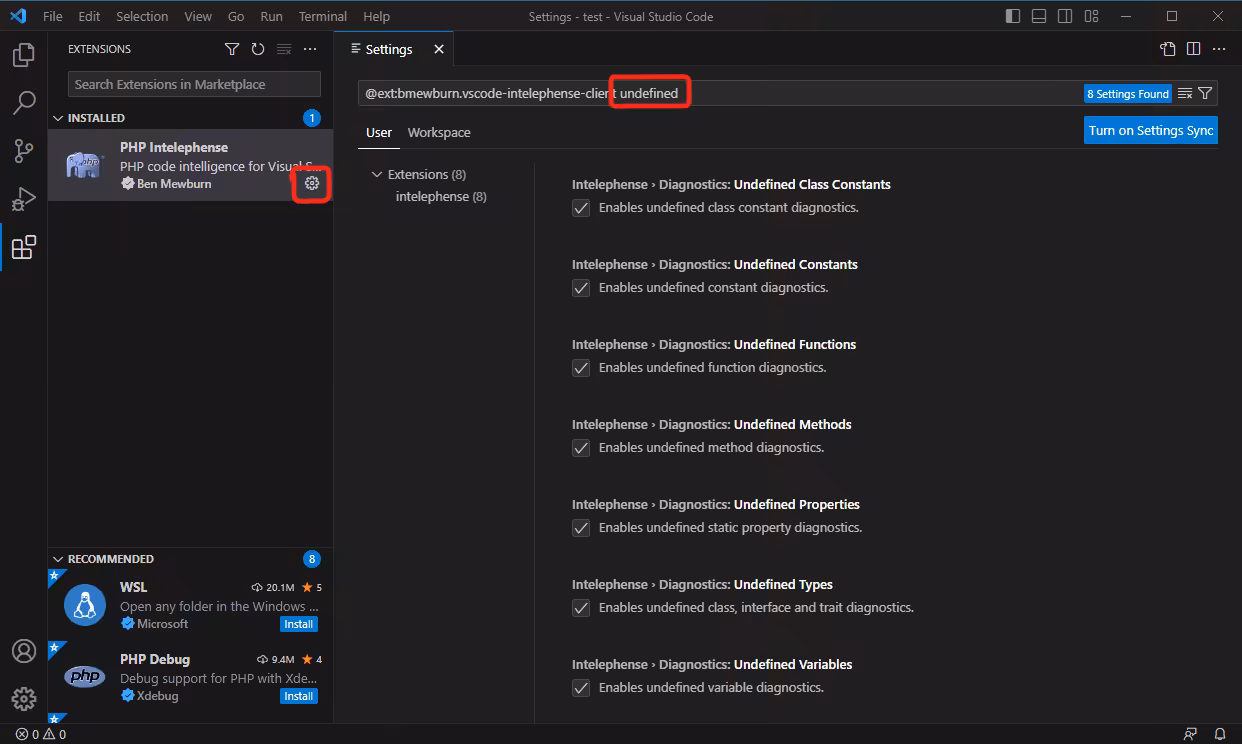Open the Search view in activity bar

click(24, 102)
